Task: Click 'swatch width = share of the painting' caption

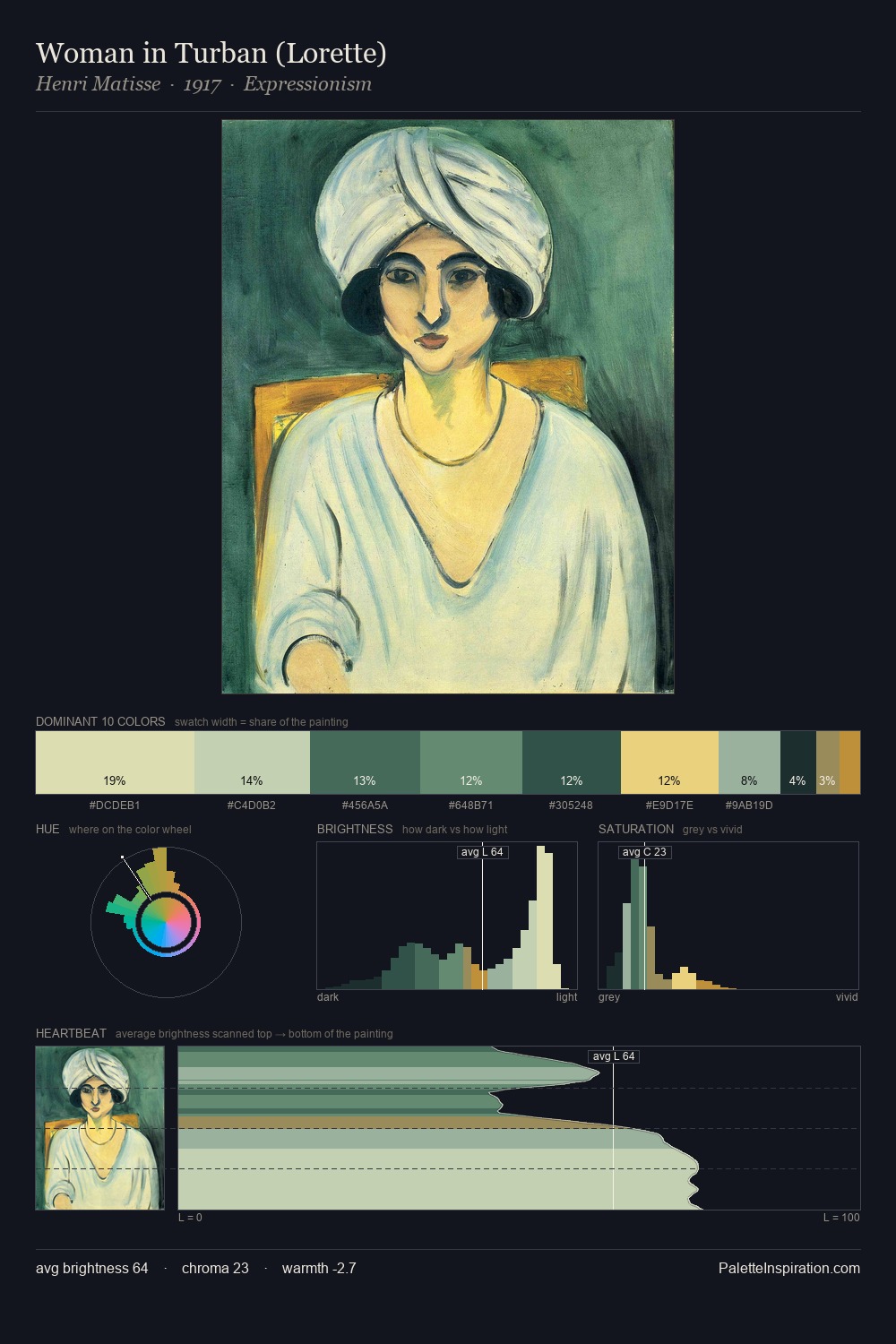Action: click(262, 721)
